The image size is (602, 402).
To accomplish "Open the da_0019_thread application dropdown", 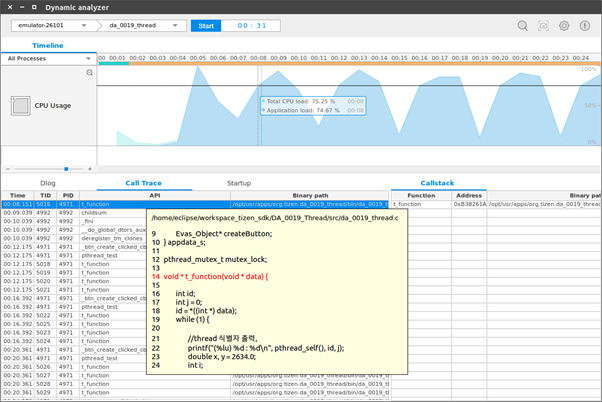I will click(x=141, y=26).
